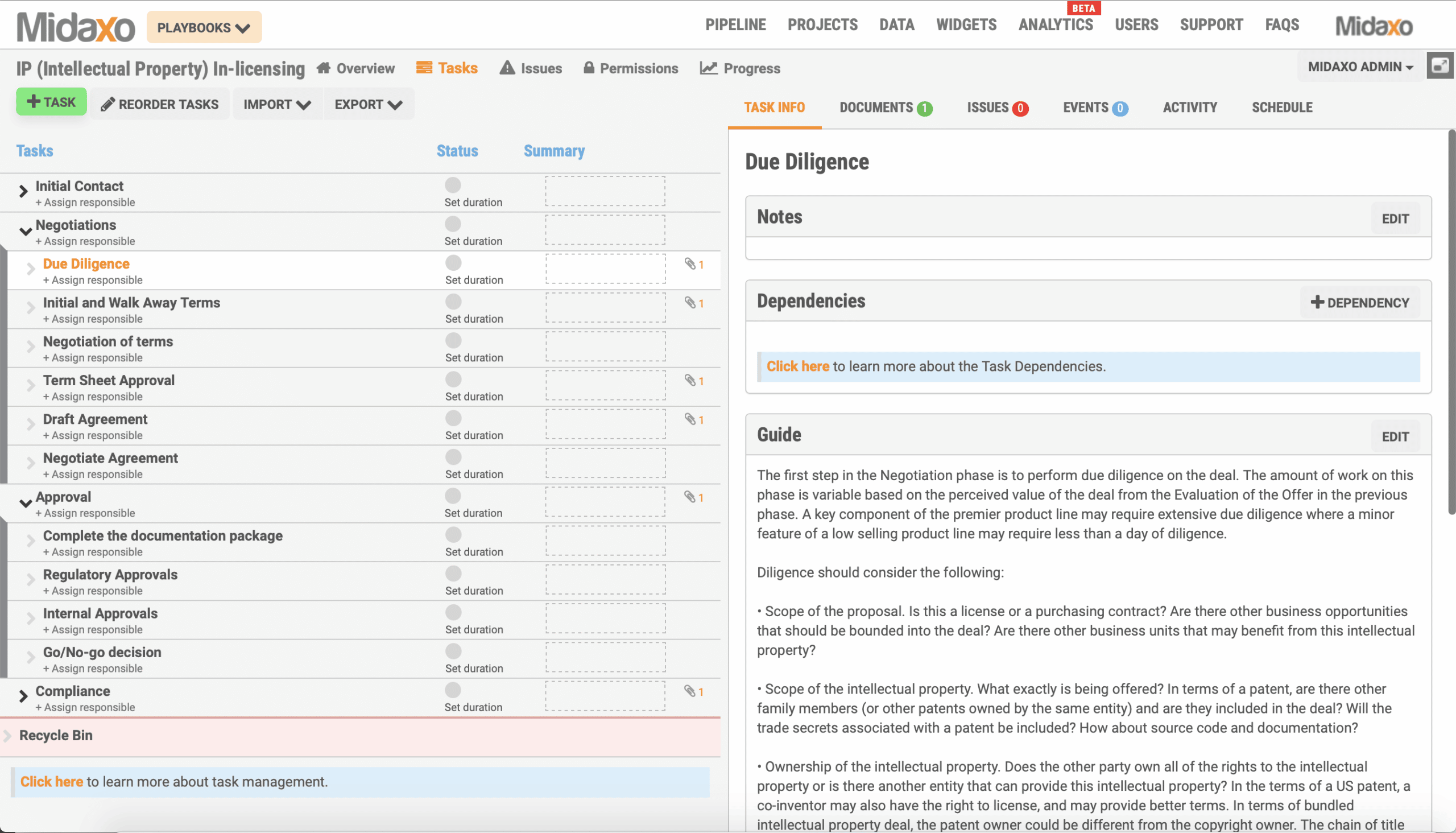
Task: Click the status circle for Internal Approvals
Action: [453, 612]
